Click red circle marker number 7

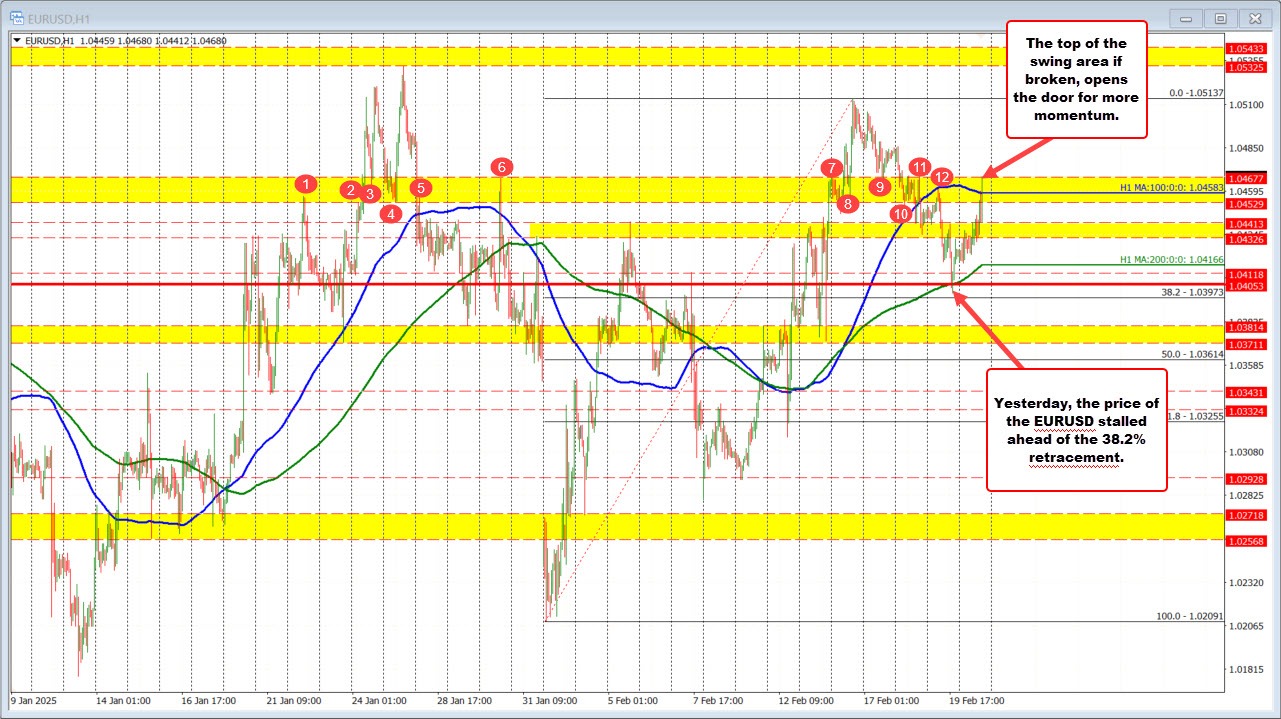831,167
